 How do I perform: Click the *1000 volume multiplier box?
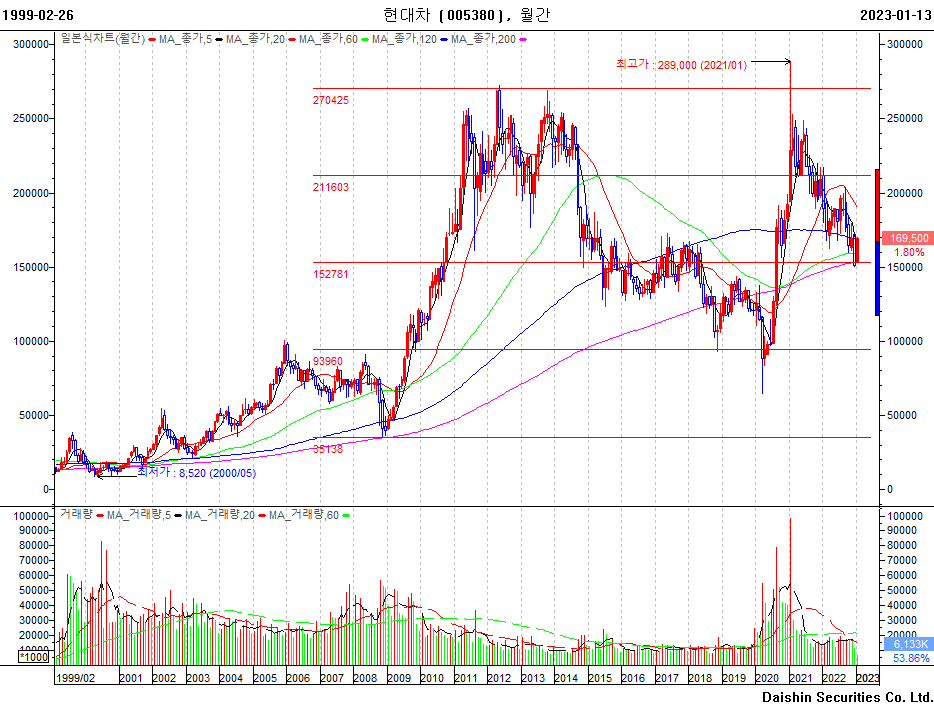pos(34,657)
